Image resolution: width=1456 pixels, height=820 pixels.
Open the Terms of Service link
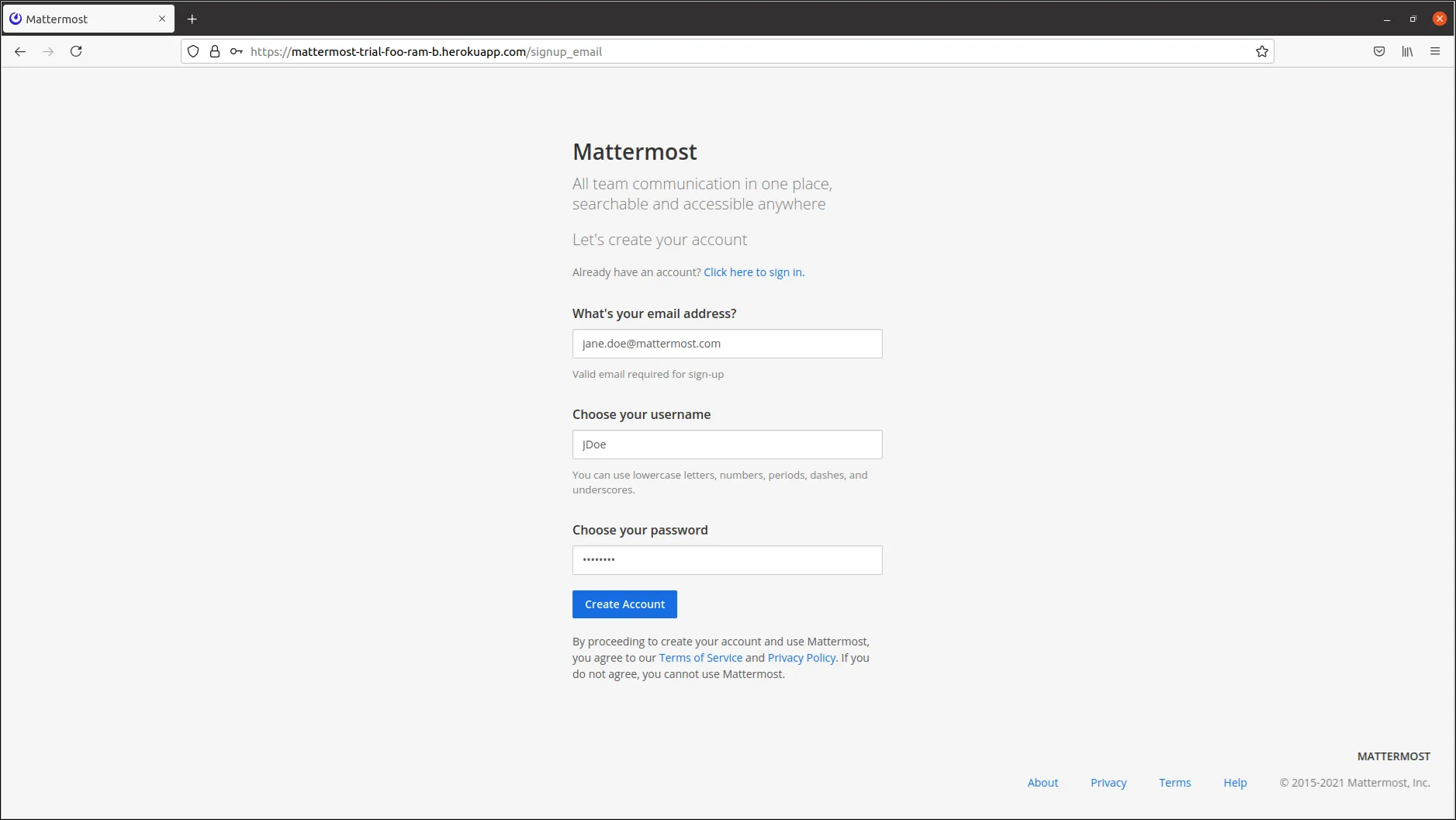click(700, 658)
